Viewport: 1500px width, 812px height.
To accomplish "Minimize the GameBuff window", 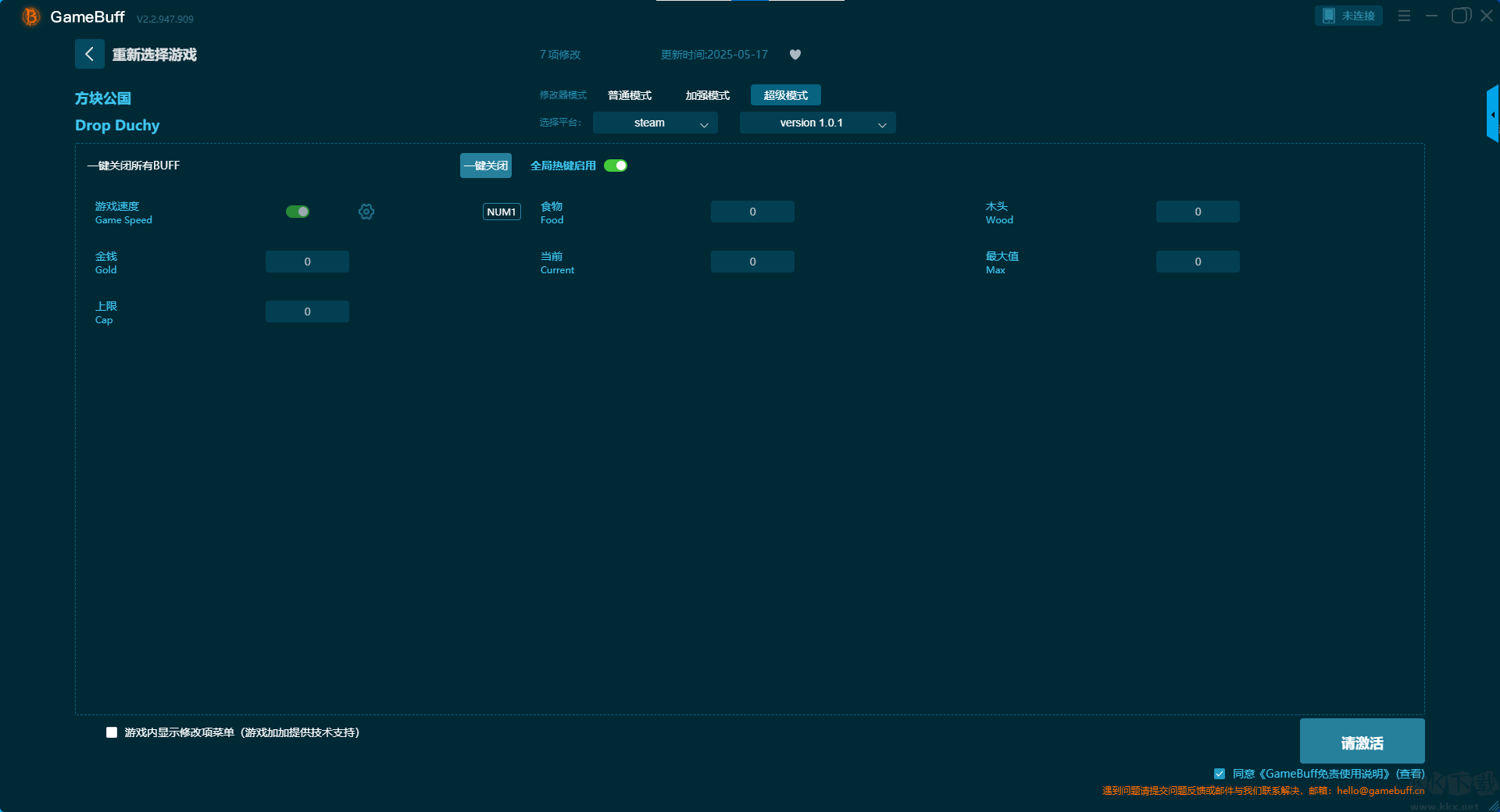I will 1431,16.
